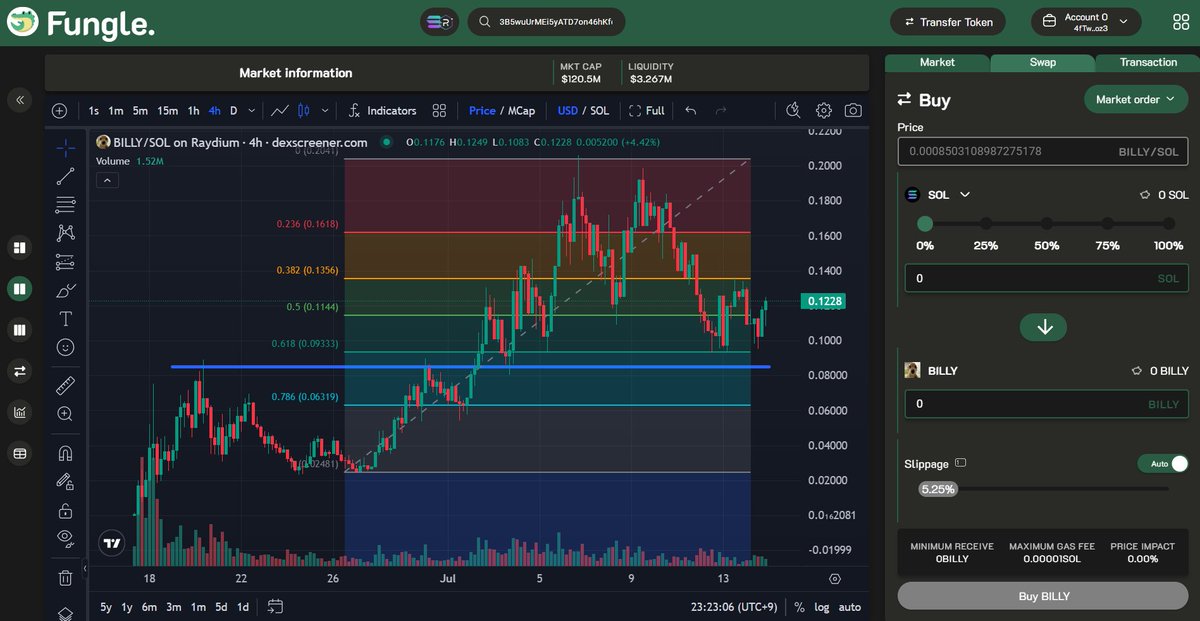Open the Fibonacci retracement tools

(65, 205)
